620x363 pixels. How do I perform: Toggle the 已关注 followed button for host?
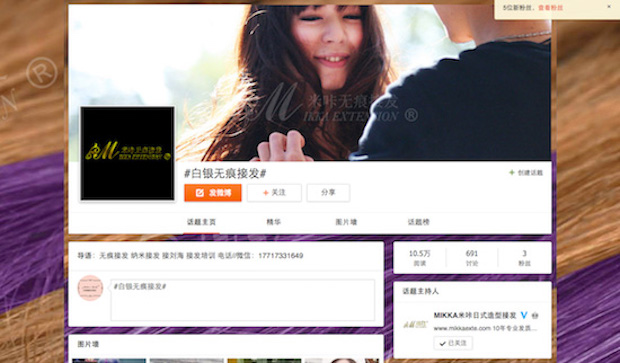click(453, 343)
